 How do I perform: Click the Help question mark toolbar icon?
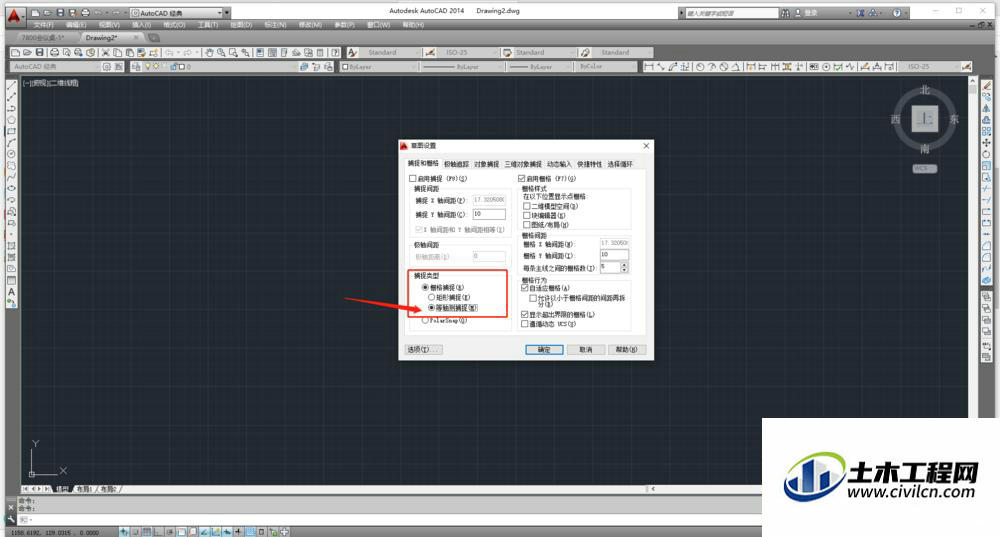click(335, 52)
